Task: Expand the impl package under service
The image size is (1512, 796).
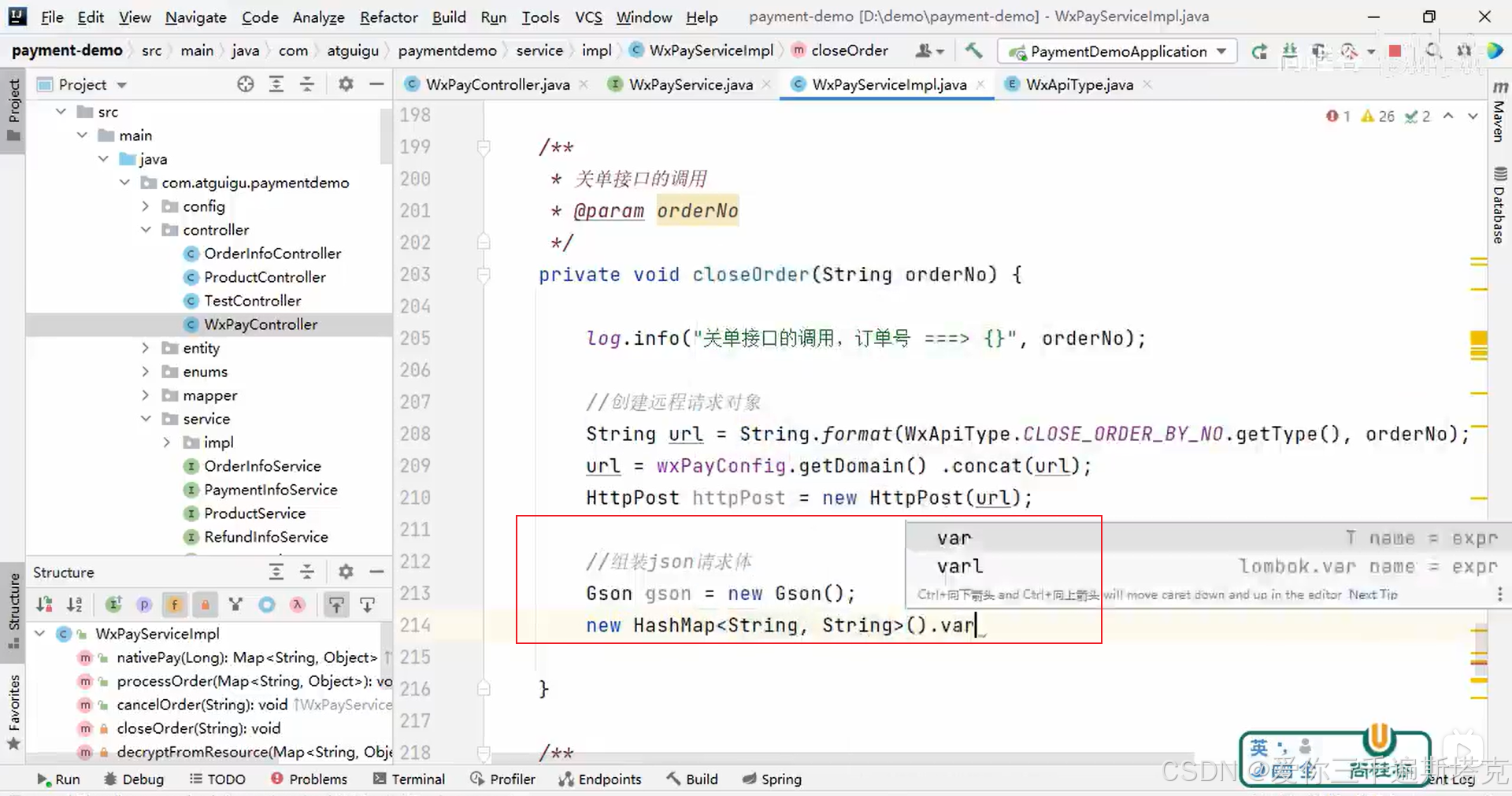Action: 167,442
